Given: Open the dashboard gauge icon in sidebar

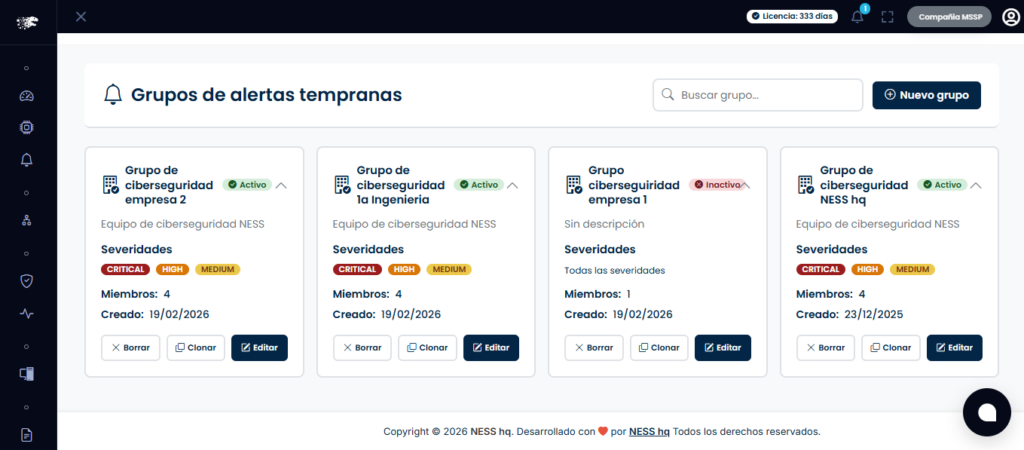Looking at the screenshot, I should [x=27, y=96].
